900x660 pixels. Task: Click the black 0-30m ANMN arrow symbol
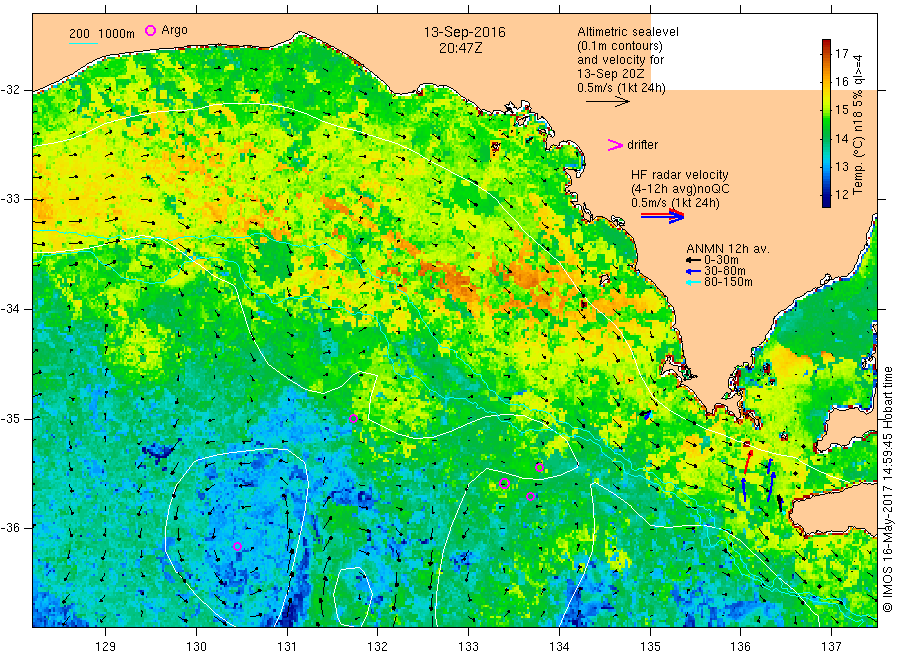point(693,260)
